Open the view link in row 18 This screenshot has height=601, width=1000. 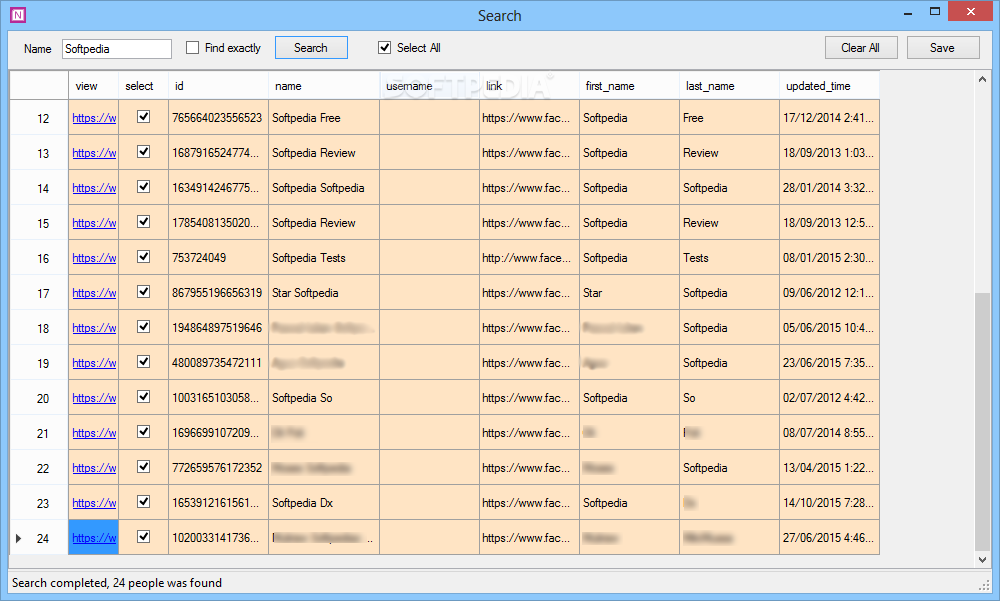click(94, 329)
